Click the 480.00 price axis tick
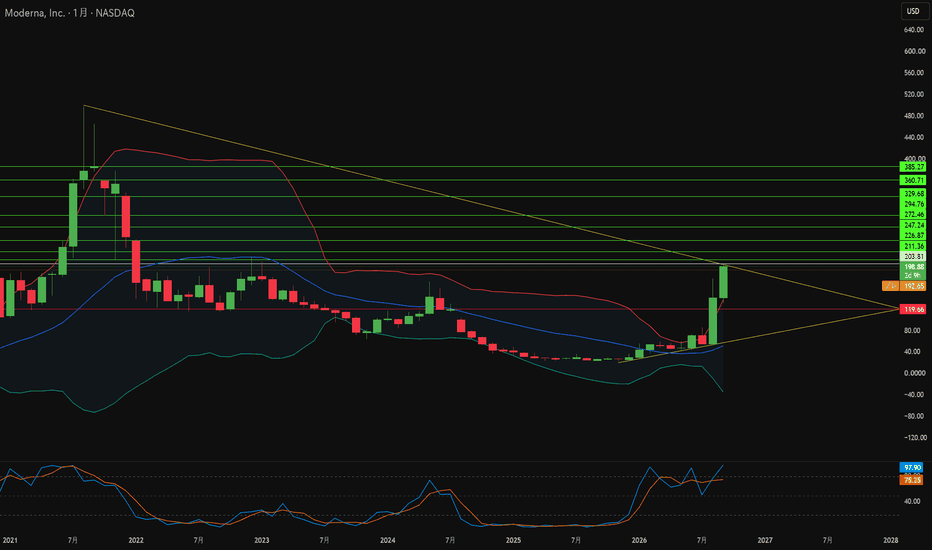The width and height of the screenshot is (932, 550). (x=914, y=116)
